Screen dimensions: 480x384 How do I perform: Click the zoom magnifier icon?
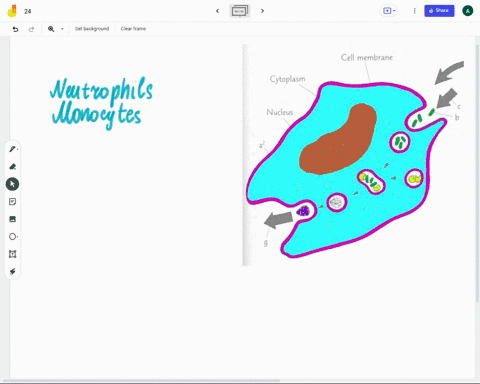(51, 29)
